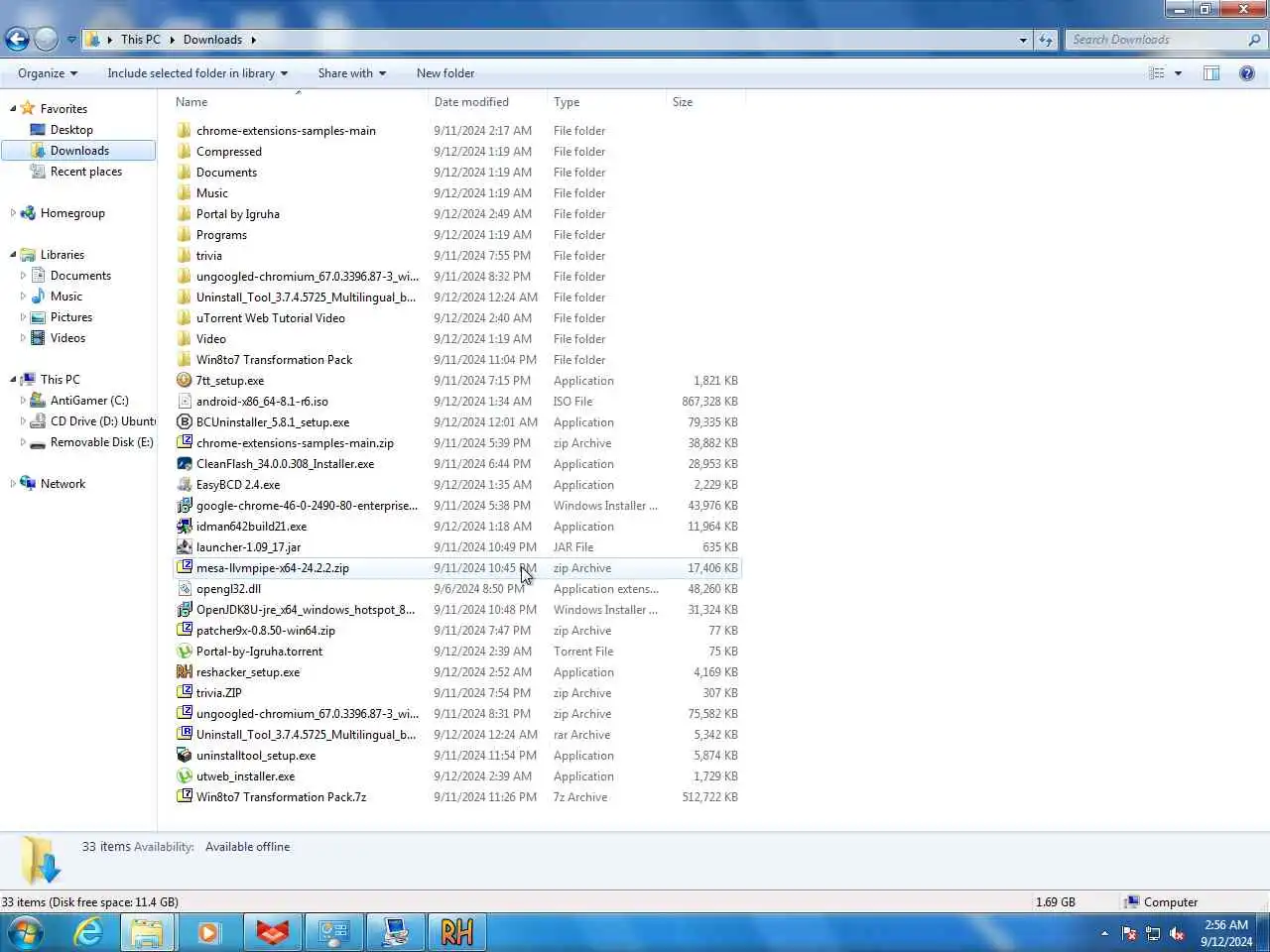Click the Back navigation arrow button
Image resolution: width=1270 pixels, height=952 pixels.
pos(17,39)
